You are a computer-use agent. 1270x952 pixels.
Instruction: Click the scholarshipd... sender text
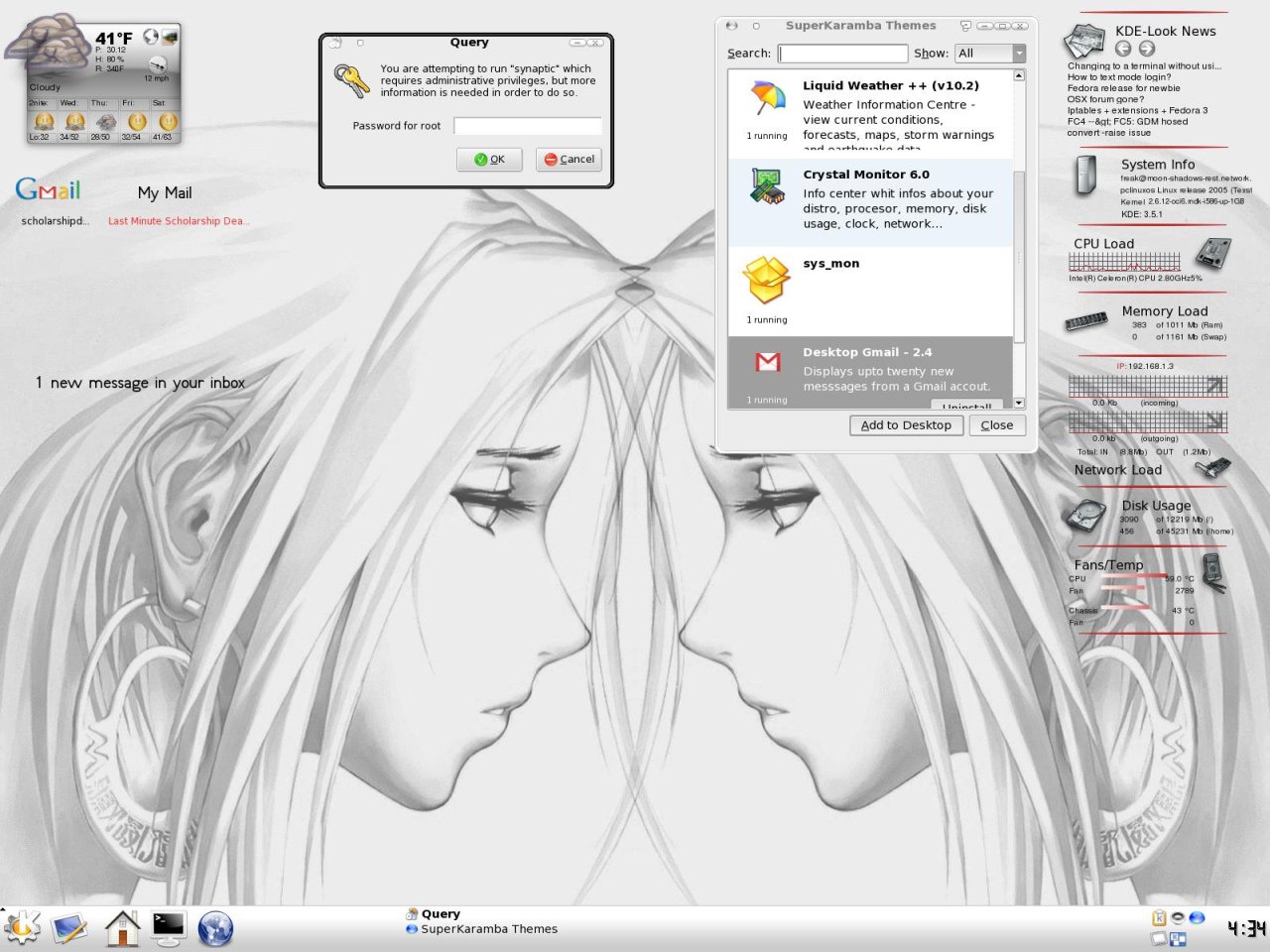(x=55, y=221)
